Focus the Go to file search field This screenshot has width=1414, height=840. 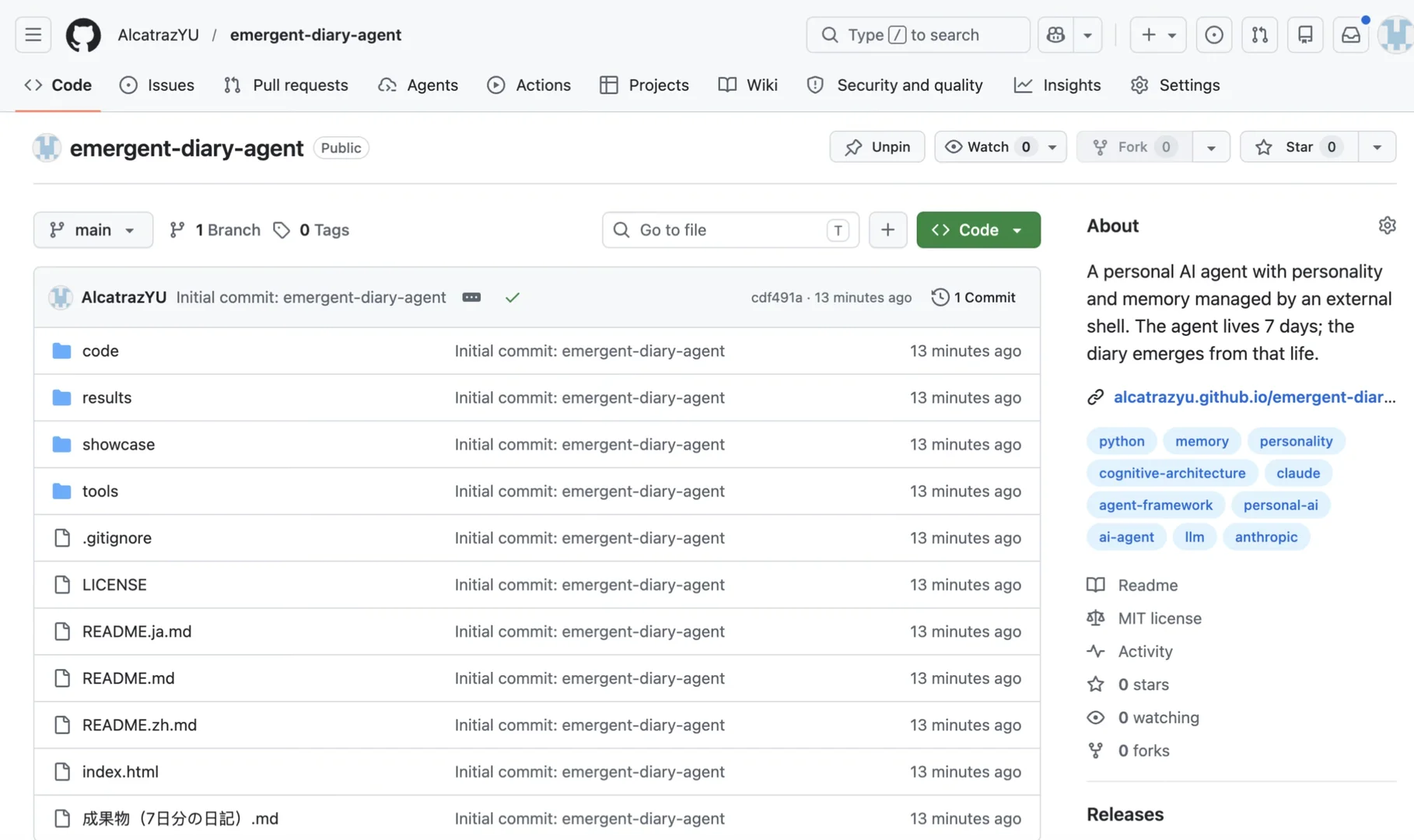pyautogui.click(x=730, y=229)
